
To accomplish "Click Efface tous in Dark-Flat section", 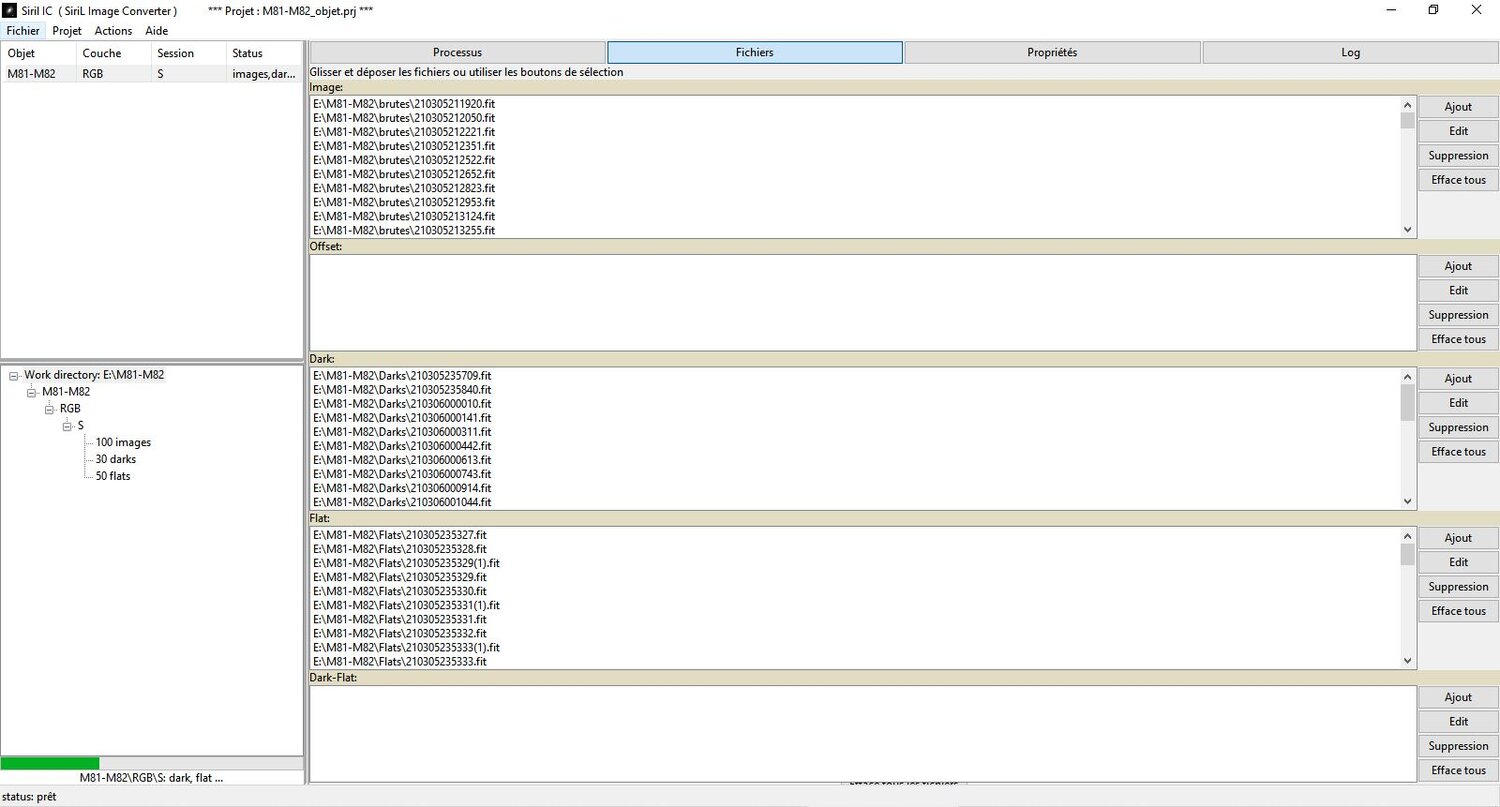I will point(1458,770).
